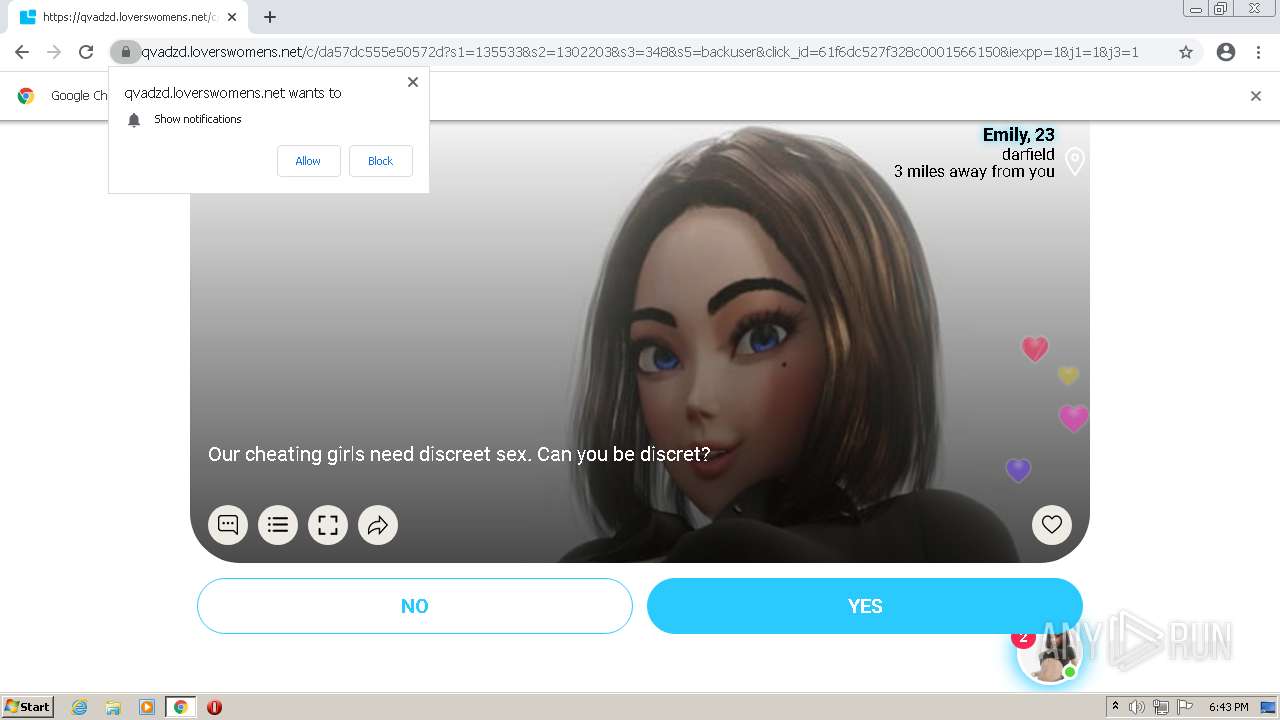Open the Chrome profile account icon

click(x=1226, y=52)
